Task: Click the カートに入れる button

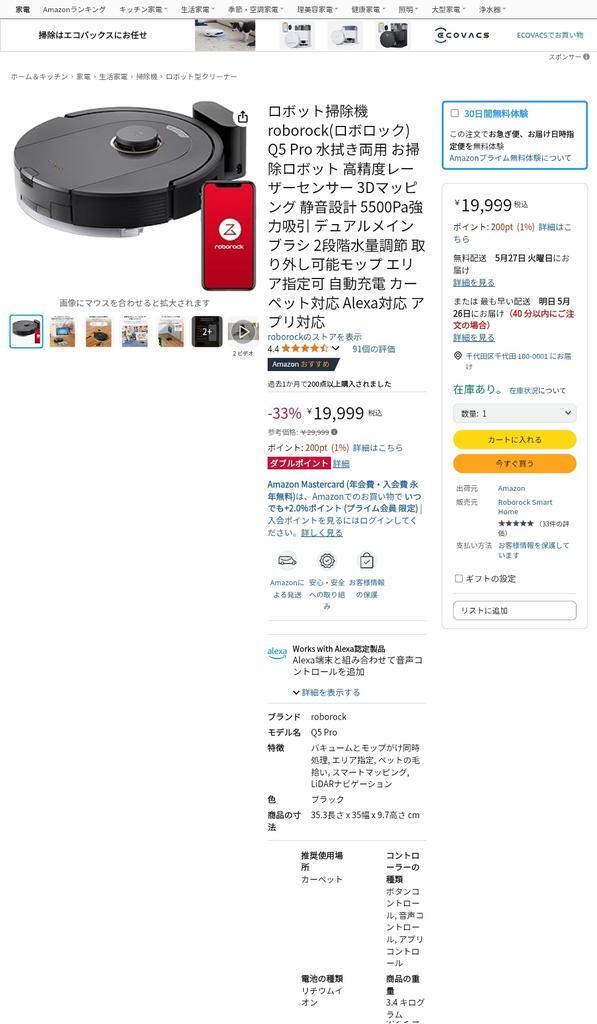Action: (515, 440)
